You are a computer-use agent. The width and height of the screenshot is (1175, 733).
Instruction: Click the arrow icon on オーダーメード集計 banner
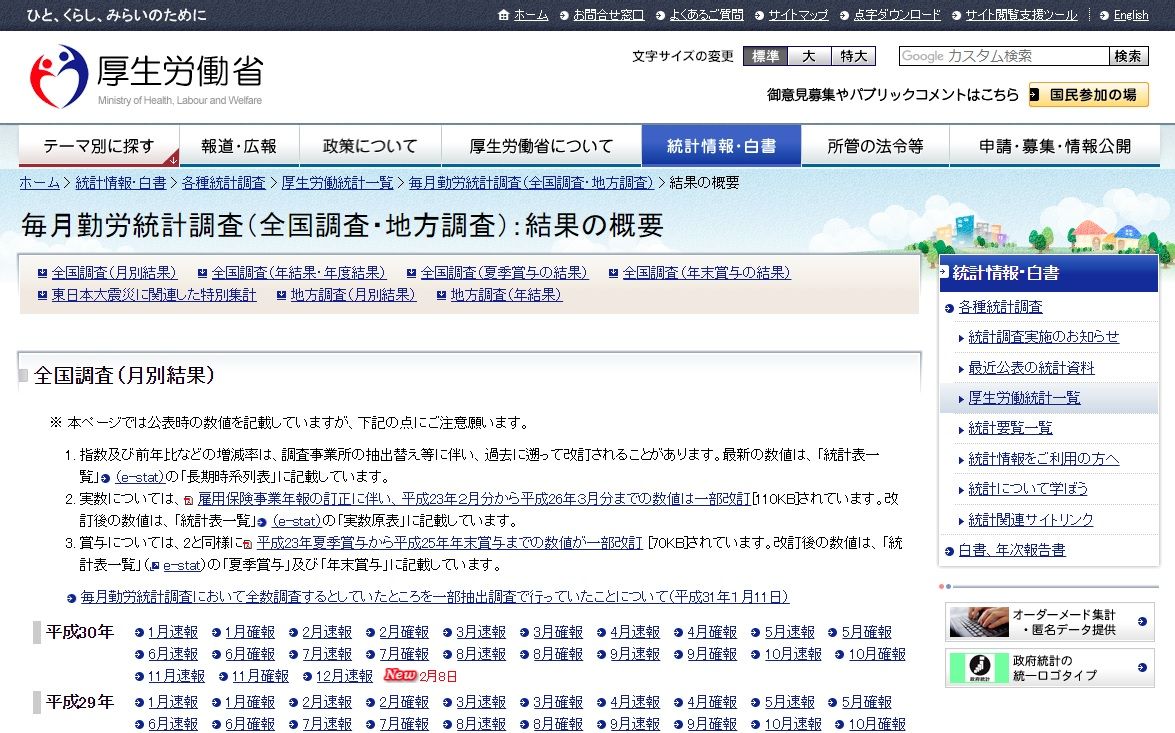point(1142,622)
